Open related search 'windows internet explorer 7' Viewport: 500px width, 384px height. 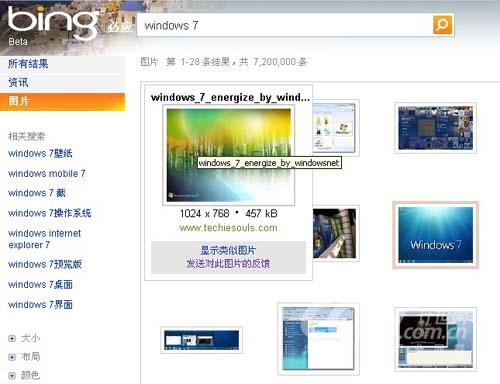click(44, 239)
